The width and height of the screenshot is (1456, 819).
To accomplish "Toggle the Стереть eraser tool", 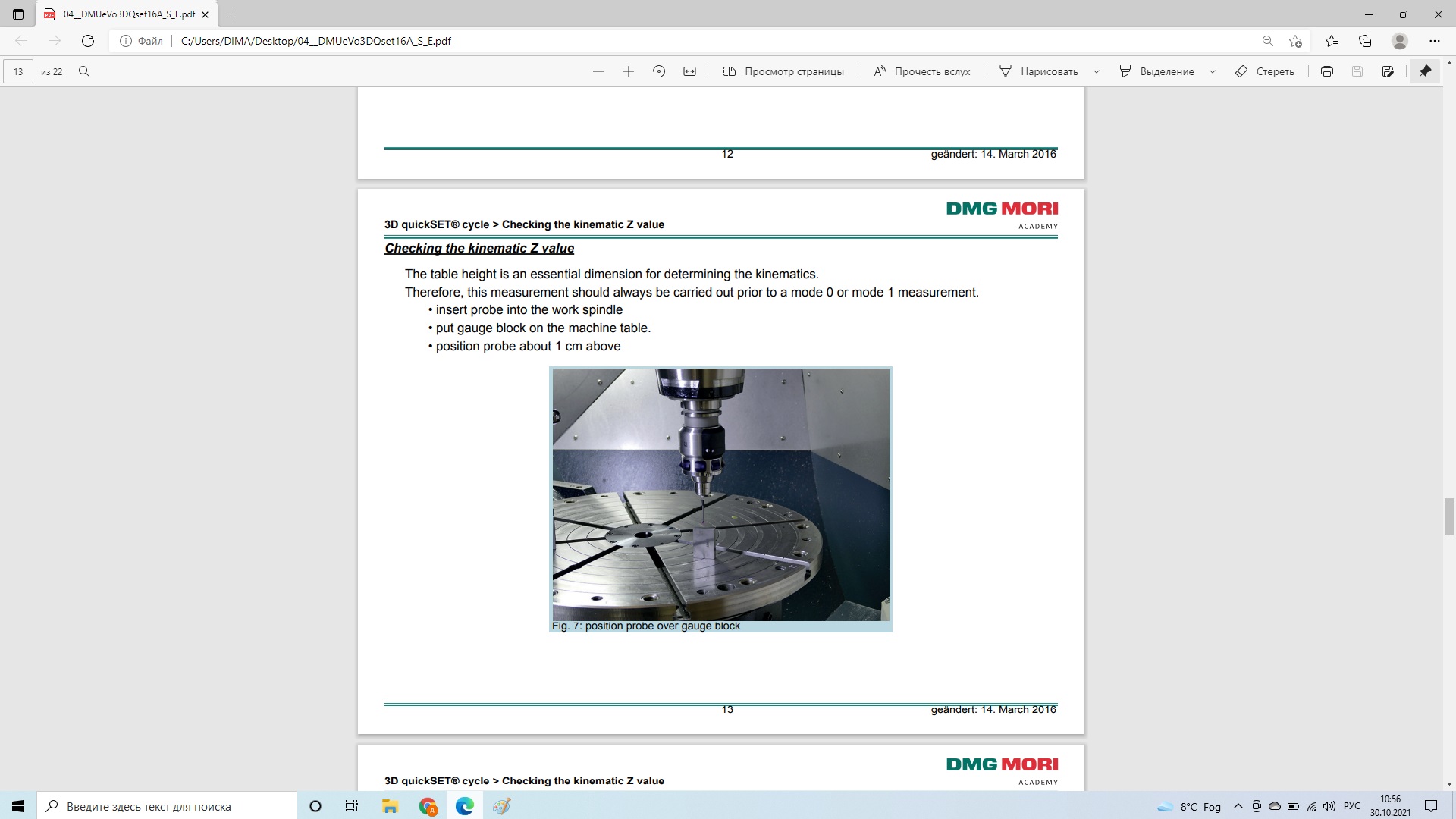I will click(1265, 71).
